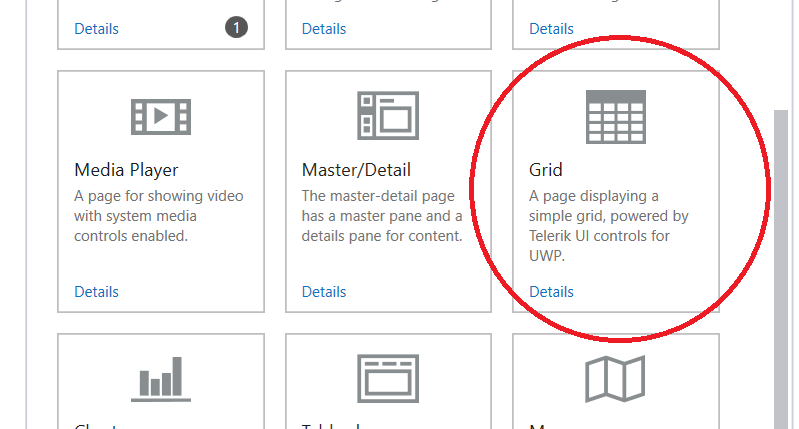Viewport: 799px width, 429px height.
Task: Open Details link in top right card
Action: [x=551, y=29]
